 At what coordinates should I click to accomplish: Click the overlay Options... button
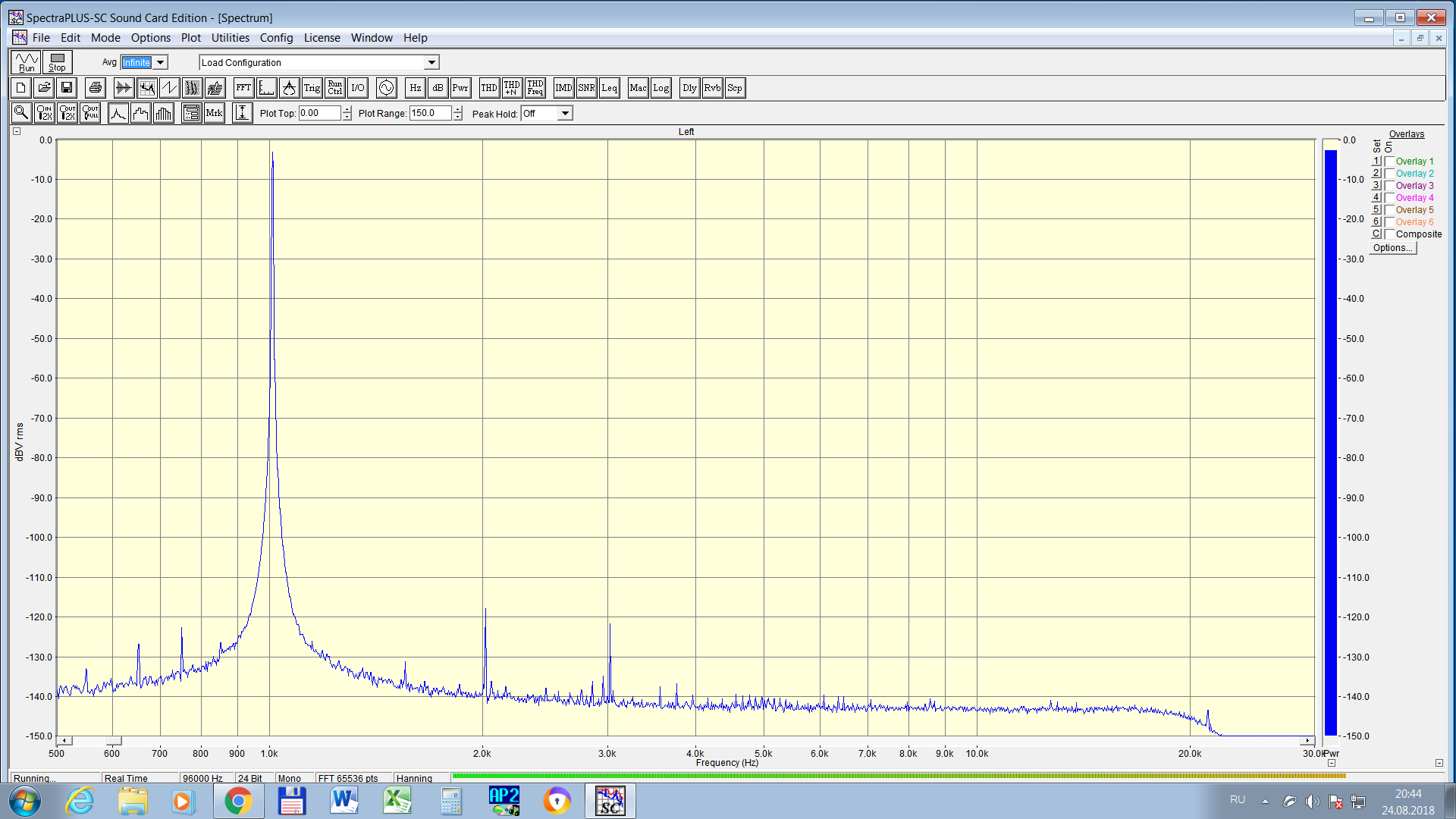(1392, 248)
